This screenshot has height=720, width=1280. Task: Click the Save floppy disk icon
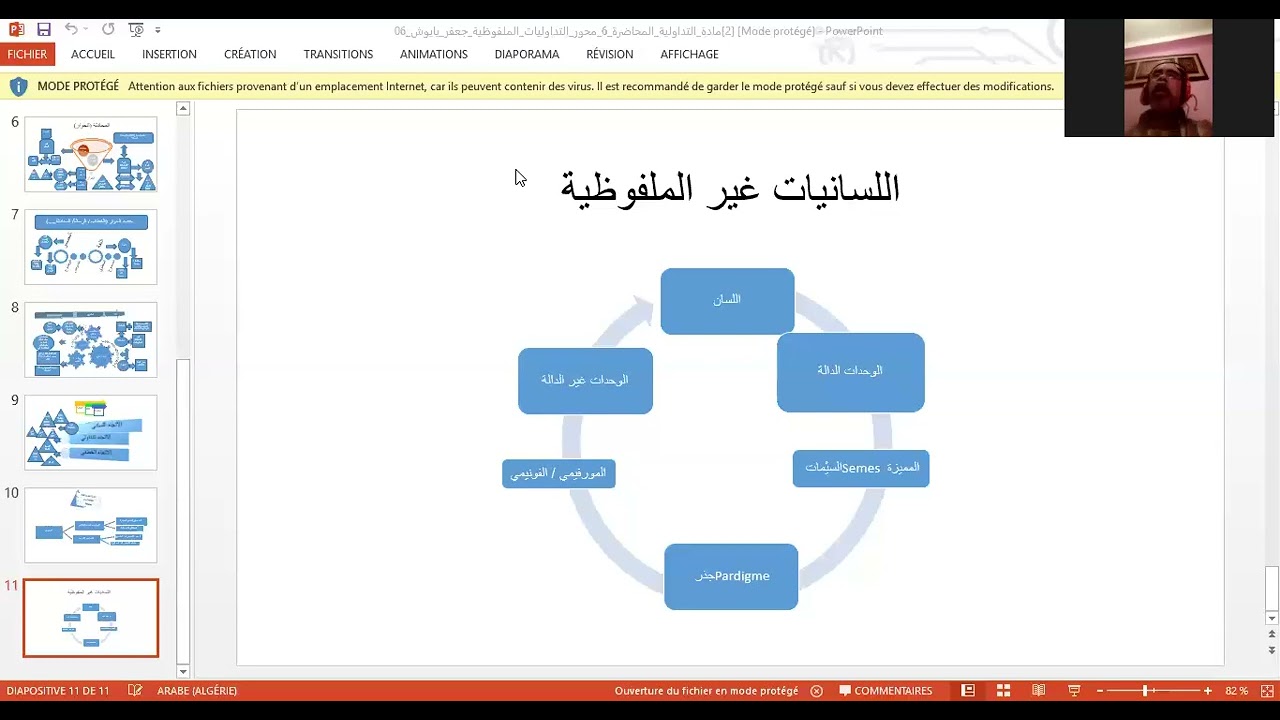click(x=44, y=30)
